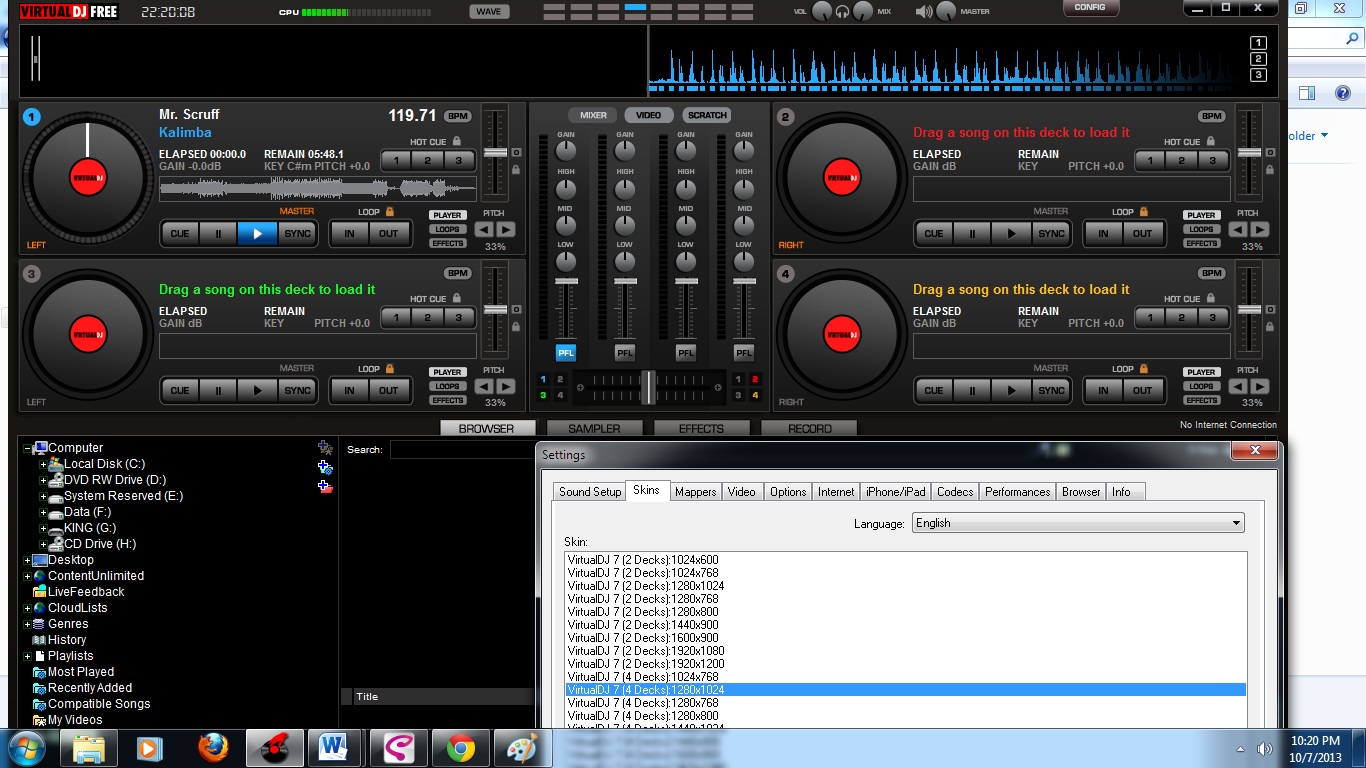Image resolution: width=1366 pixels, height=768 pixels.
Task: Open Firefox from the taskbar
Action: [213, 748]
